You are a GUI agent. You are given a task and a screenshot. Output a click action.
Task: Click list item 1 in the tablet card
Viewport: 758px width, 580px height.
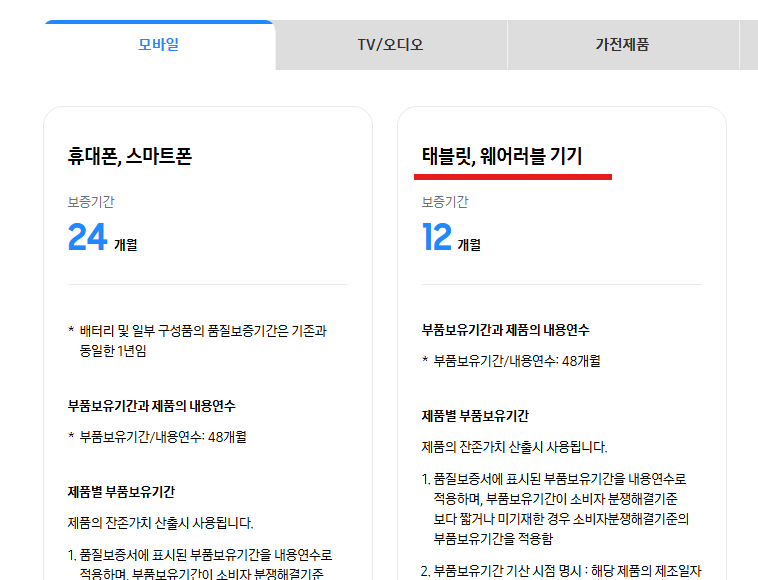[x=560, y=508]
